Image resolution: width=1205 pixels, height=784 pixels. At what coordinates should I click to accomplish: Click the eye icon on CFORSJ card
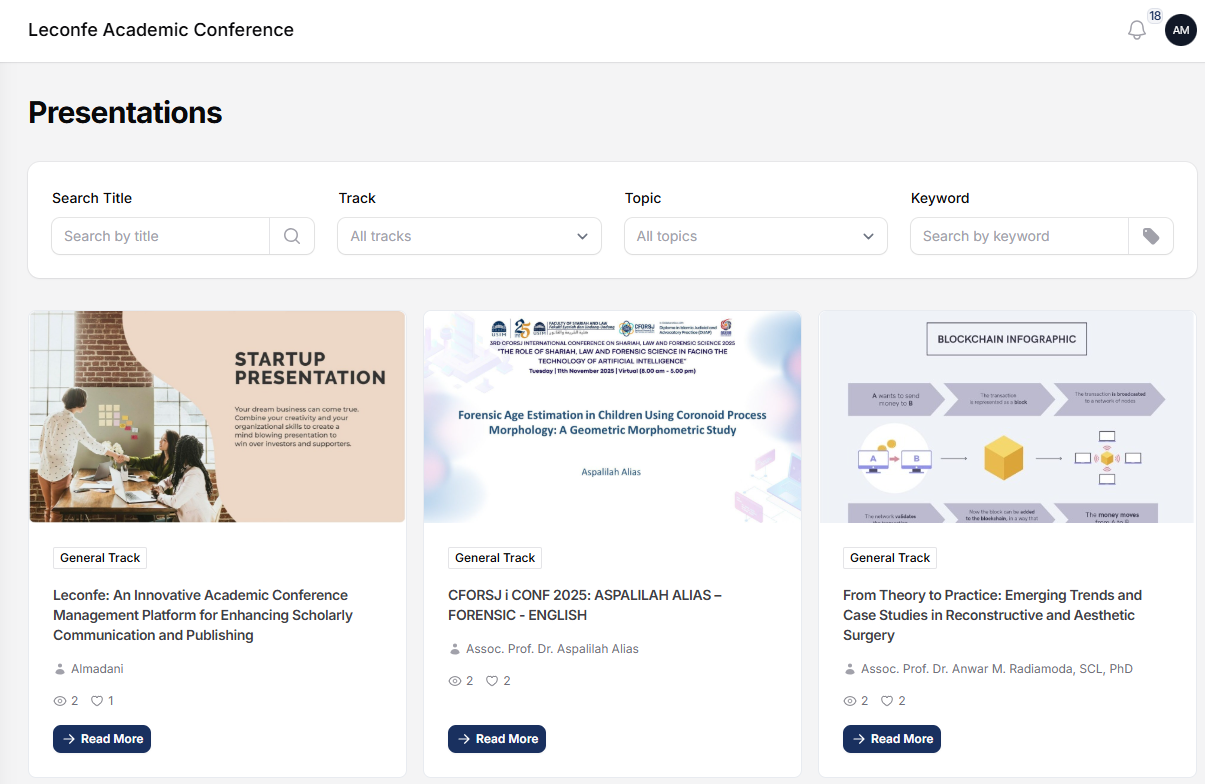pos(455,681)
